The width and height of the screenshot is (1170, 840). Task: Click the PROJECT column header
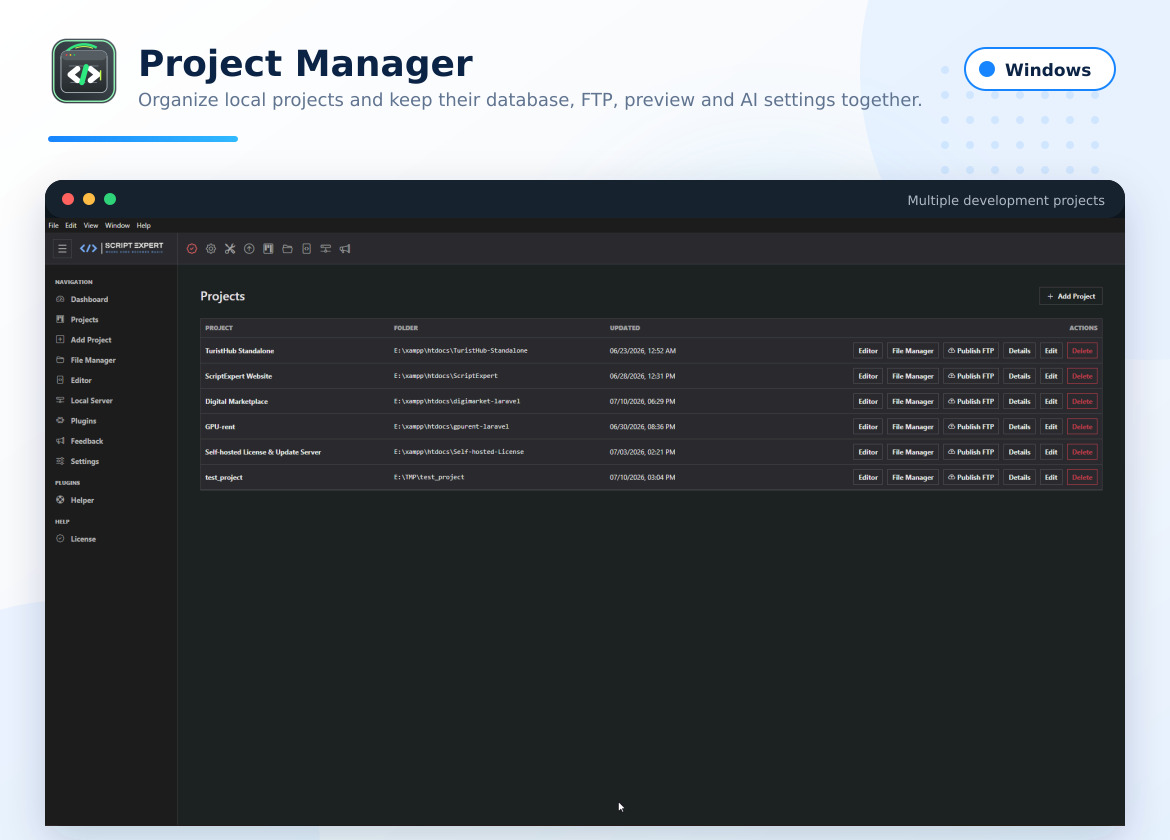[x=219, y=328]
